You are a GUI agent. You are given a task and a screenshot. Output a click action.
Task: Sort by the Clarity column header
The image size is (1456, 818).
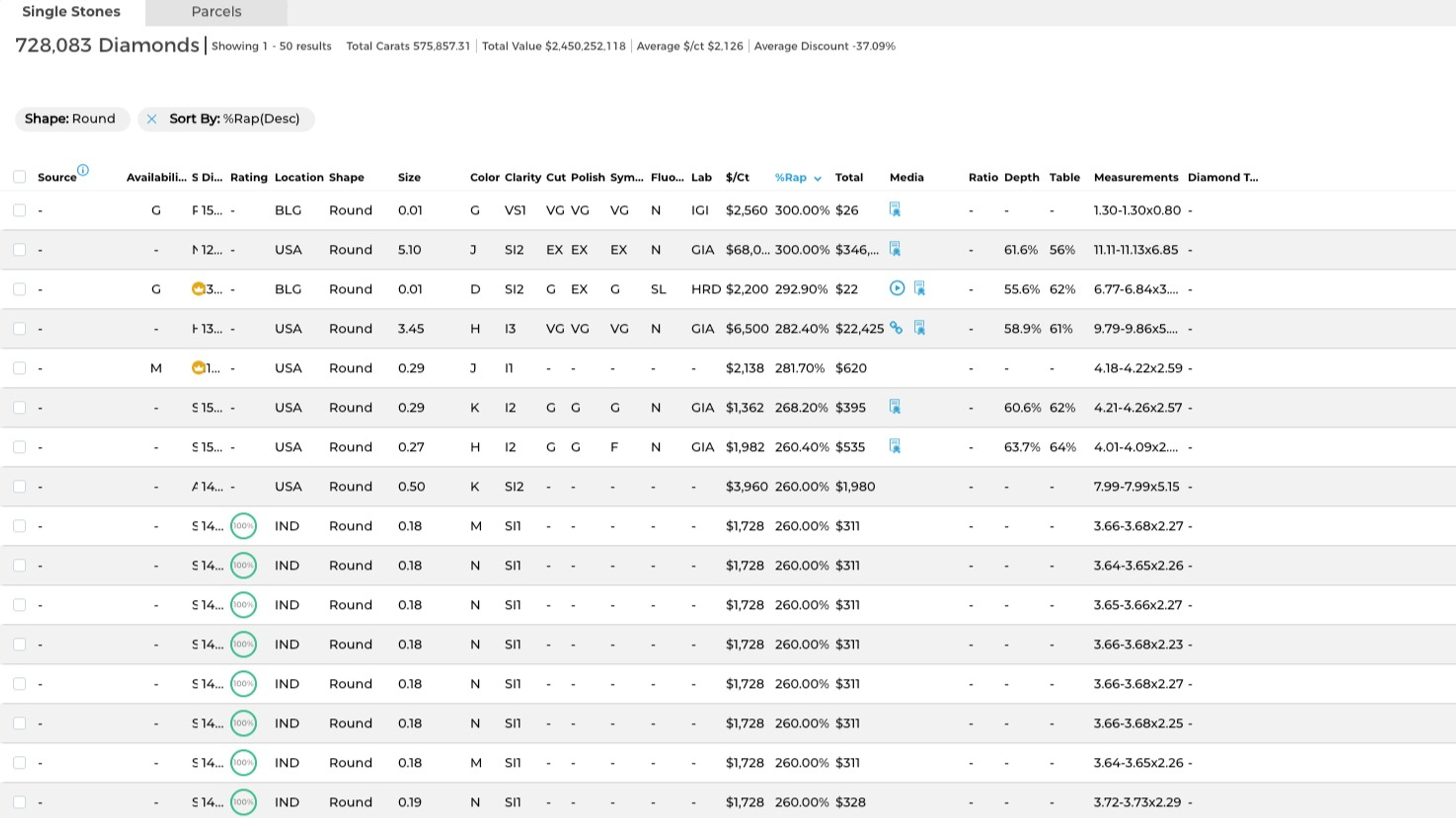[523, 177]
